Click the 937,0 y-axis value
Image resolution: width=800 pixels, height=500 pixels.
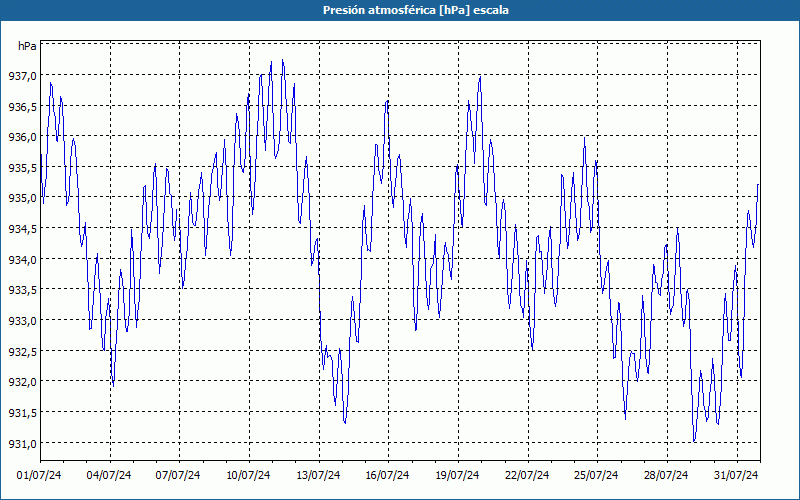tap(22, 76)
